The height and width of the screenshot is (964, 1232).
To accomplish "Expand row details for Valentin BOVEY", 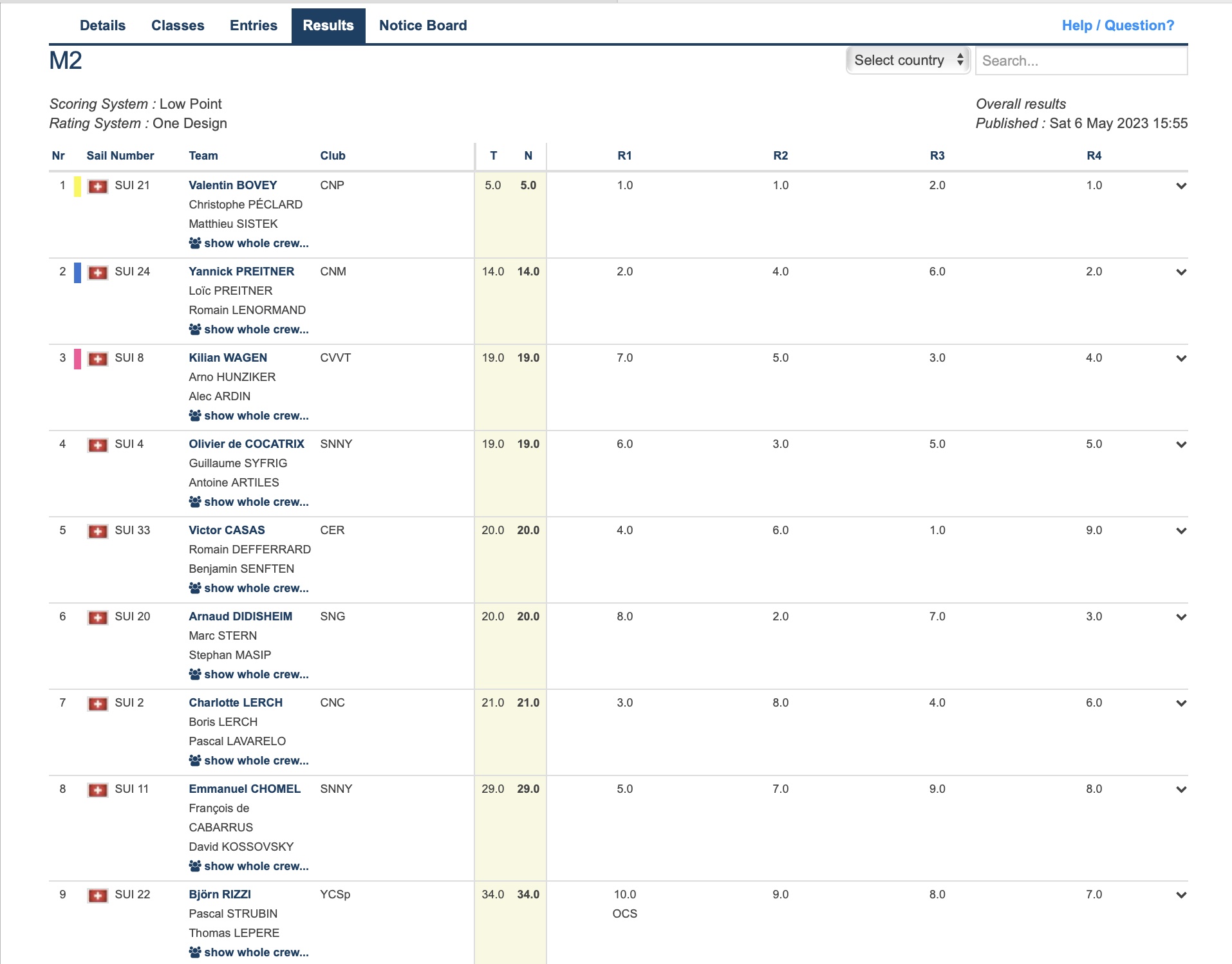I will pos(1181,186).
